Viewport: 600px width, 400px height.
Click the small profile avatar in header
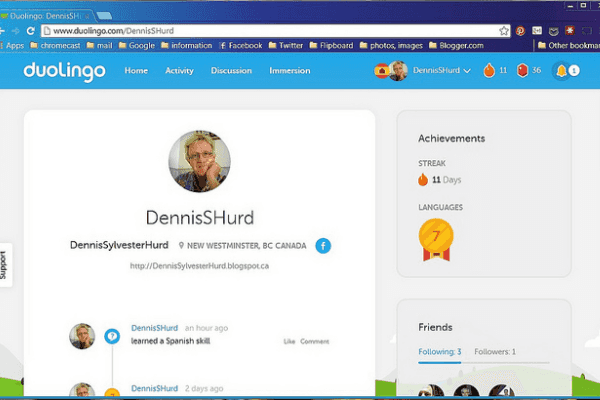(398, 71)
